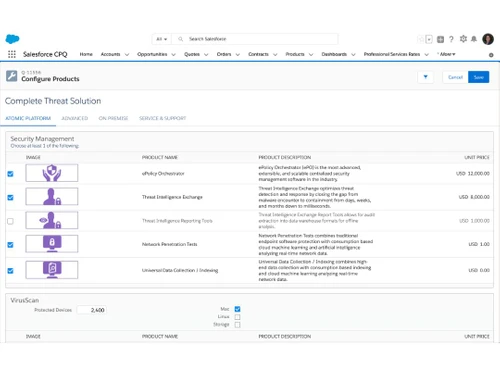Open the App Launcher dots grid

pos(12,54)
